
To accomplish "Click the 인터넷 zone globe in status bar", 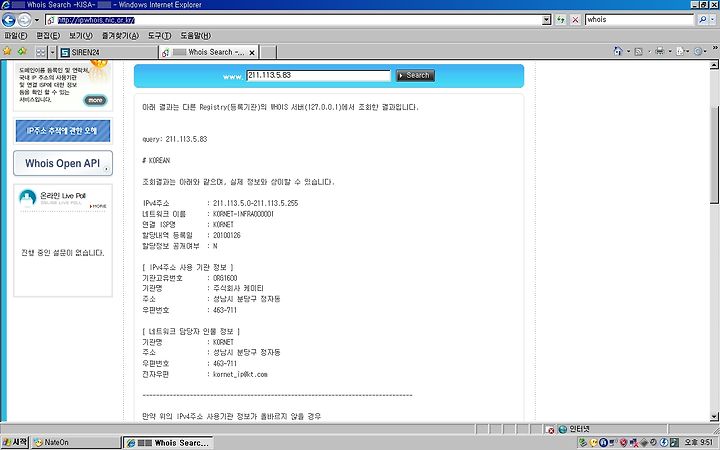I will (x=562, y=429).
